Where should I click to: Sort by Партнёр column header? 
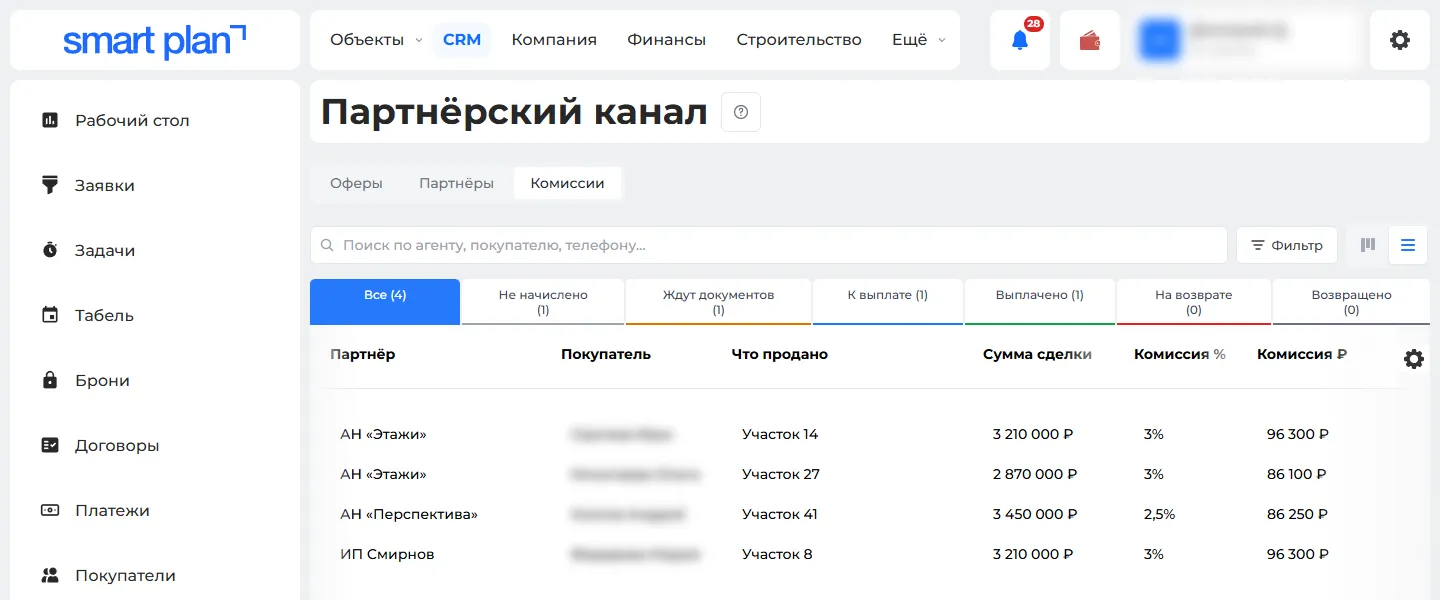(x=363, y=354)
